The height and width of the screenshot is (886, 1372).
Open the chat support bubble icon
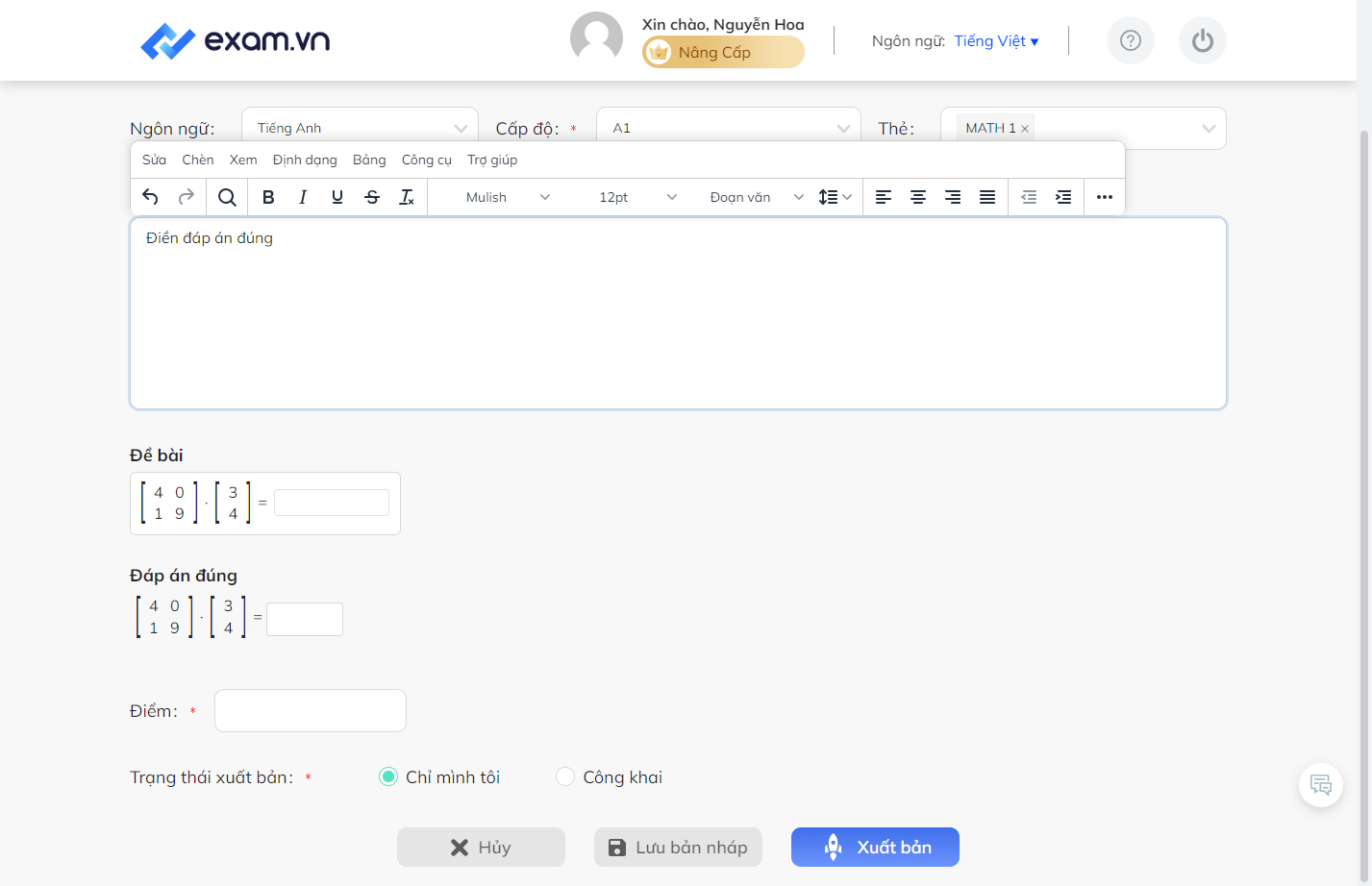(1321, 785)
